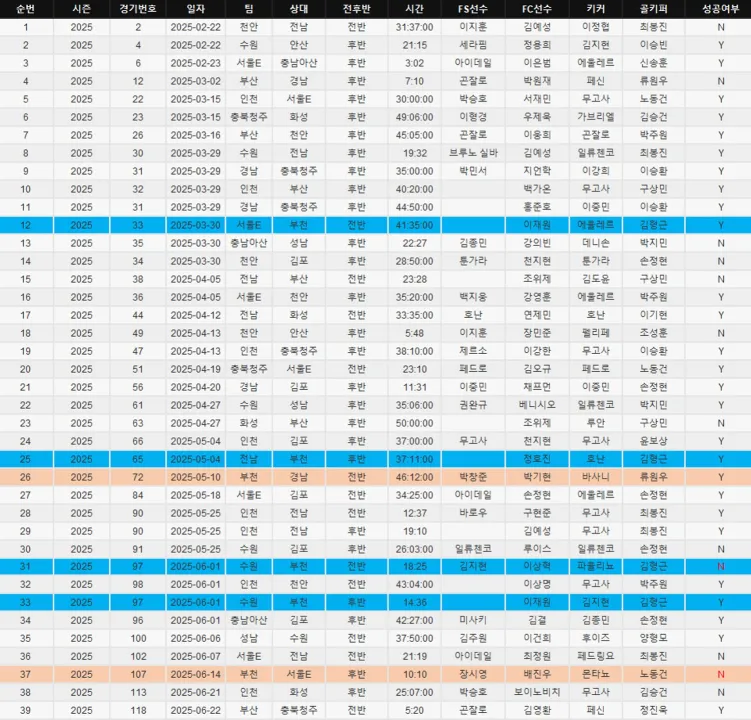The width and height of the screenshot is (751, 720).
Task: Click the 경기번호 column header
Action: click(138, 9)
